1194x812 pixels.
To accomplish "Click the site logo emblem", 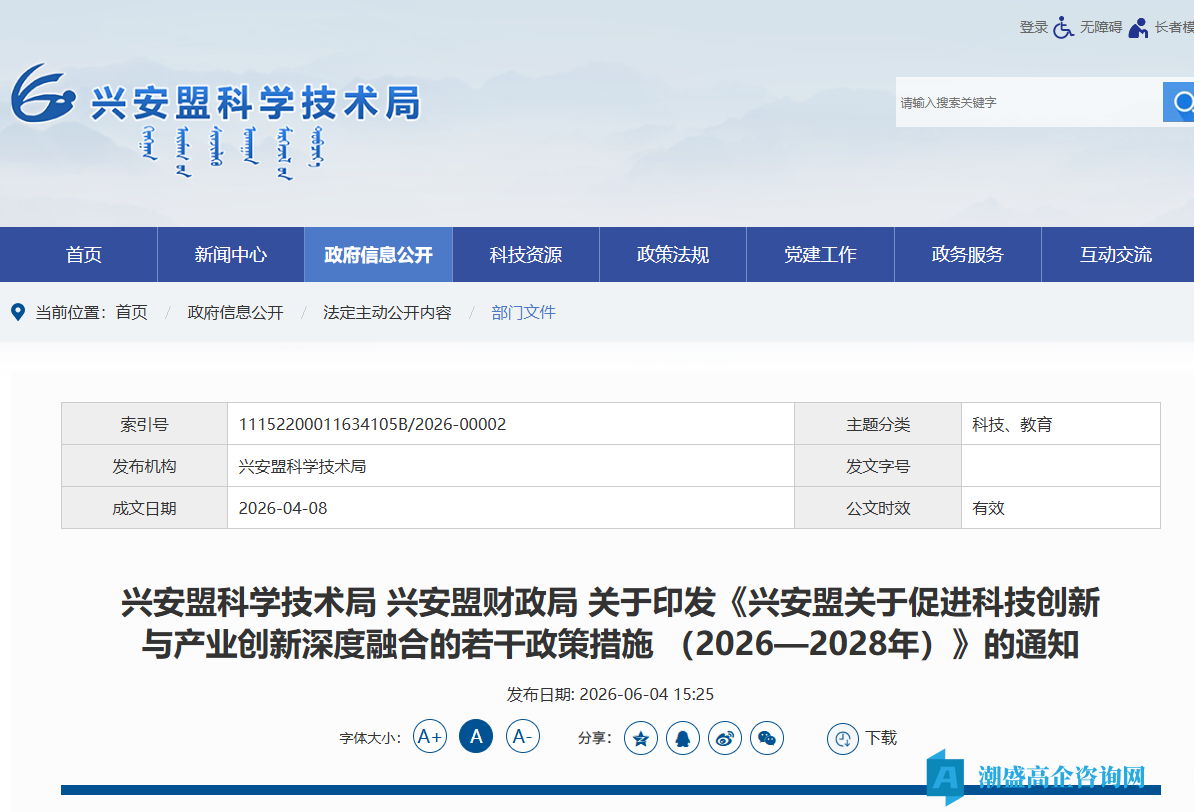I will pos(43,93).
